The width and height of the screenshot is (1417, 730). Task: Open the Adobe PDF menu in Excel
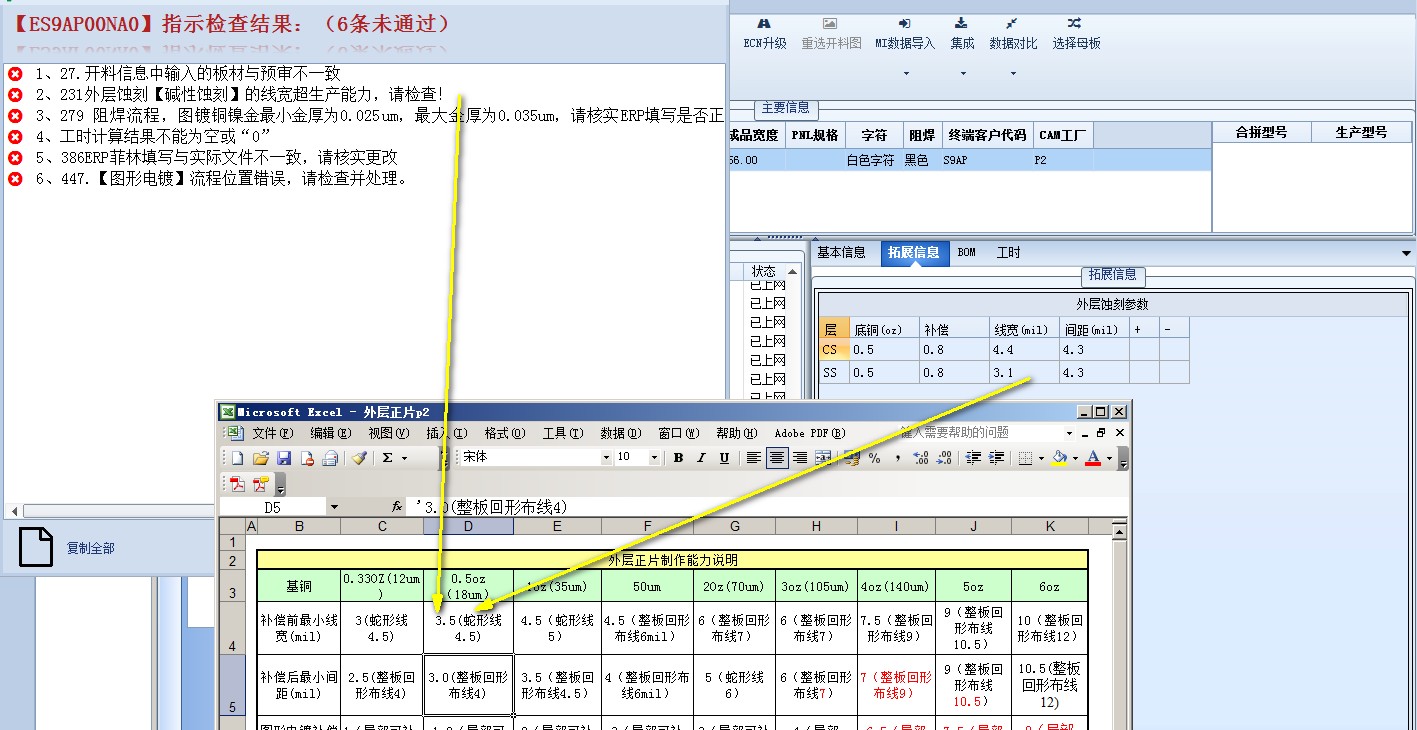[x=810, y=433]
